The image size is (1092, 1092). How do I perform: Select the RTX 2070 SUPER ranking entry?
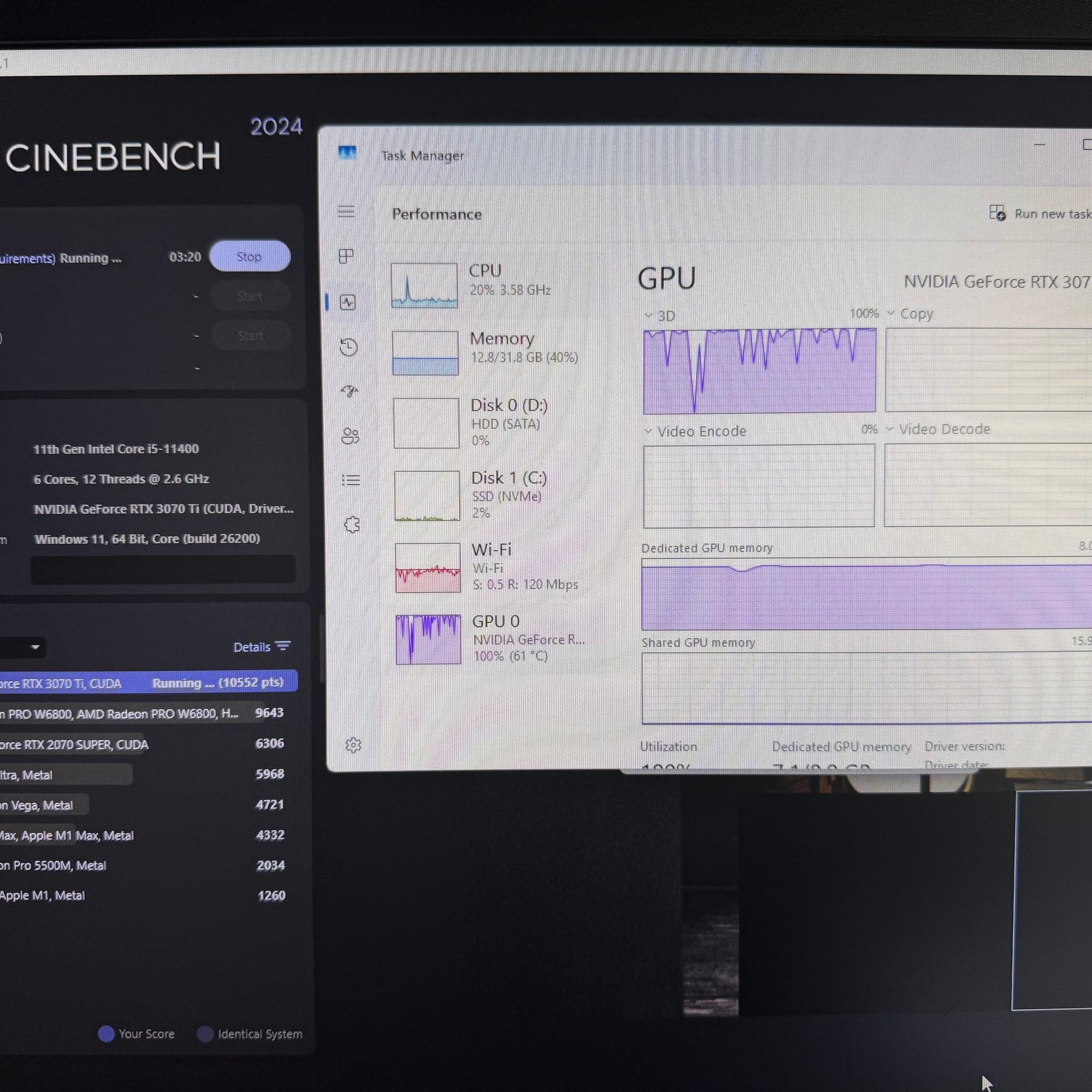(x=144, y=744)
